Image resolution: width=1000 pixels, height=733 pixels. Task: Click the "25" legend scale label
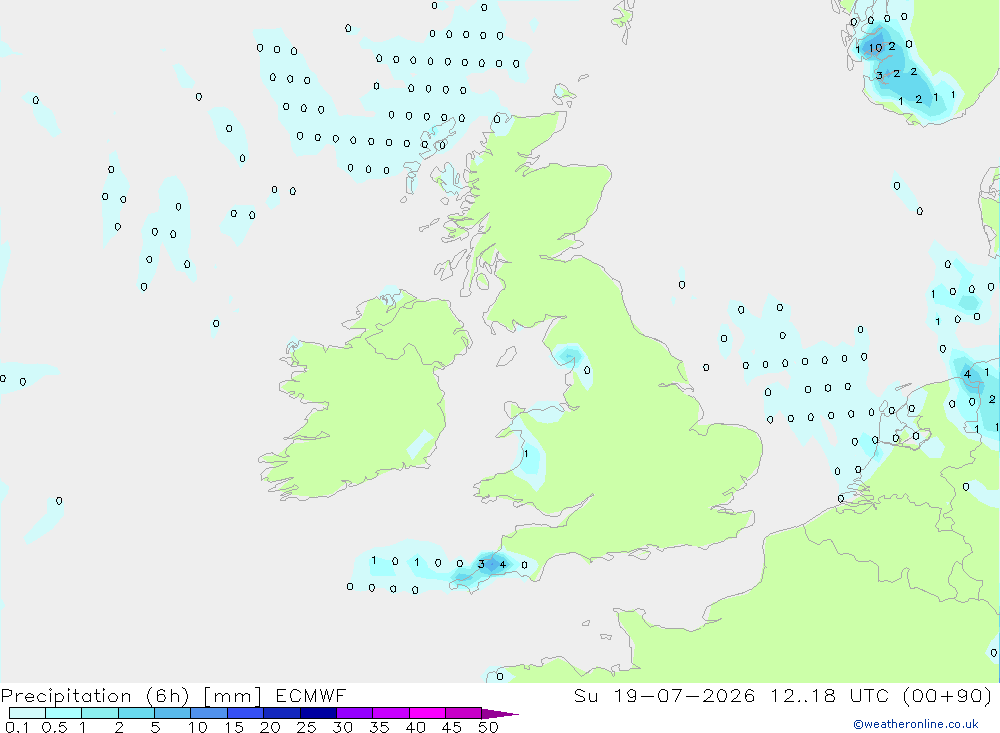point(306,727)
